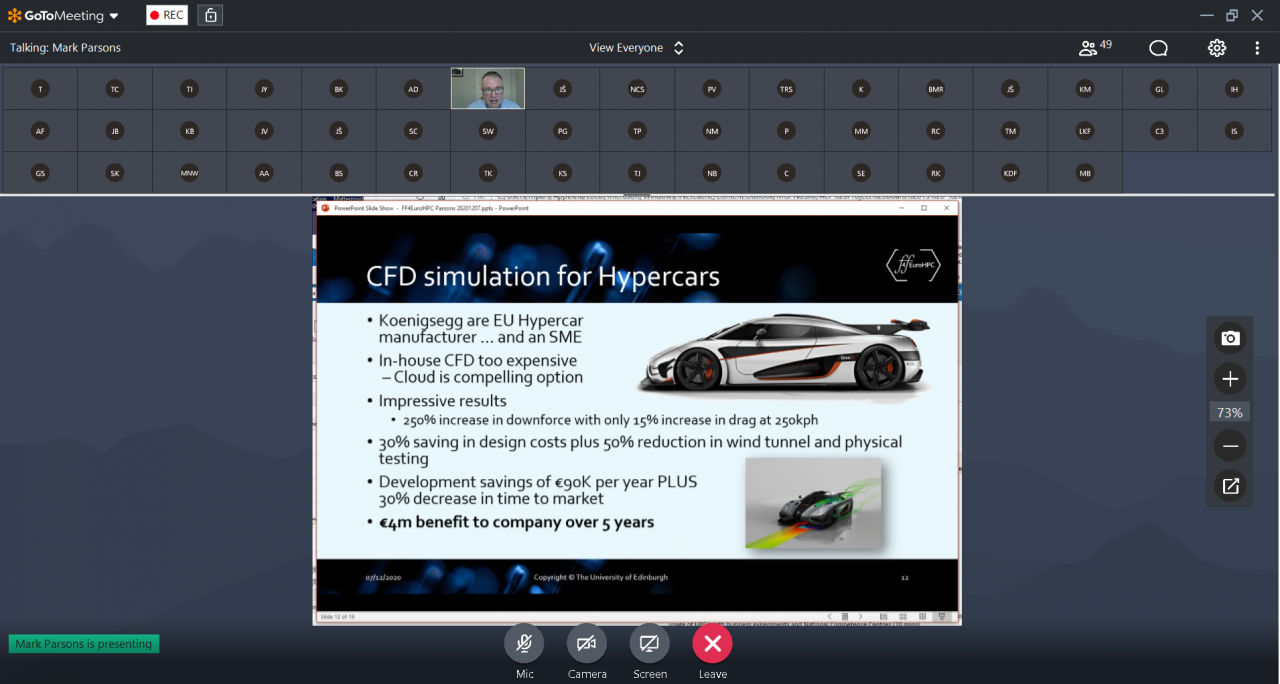Viewport: 1280px width, 684px height.
Task: Zoom in on shared screen with plus
Action: (1230, 379)
